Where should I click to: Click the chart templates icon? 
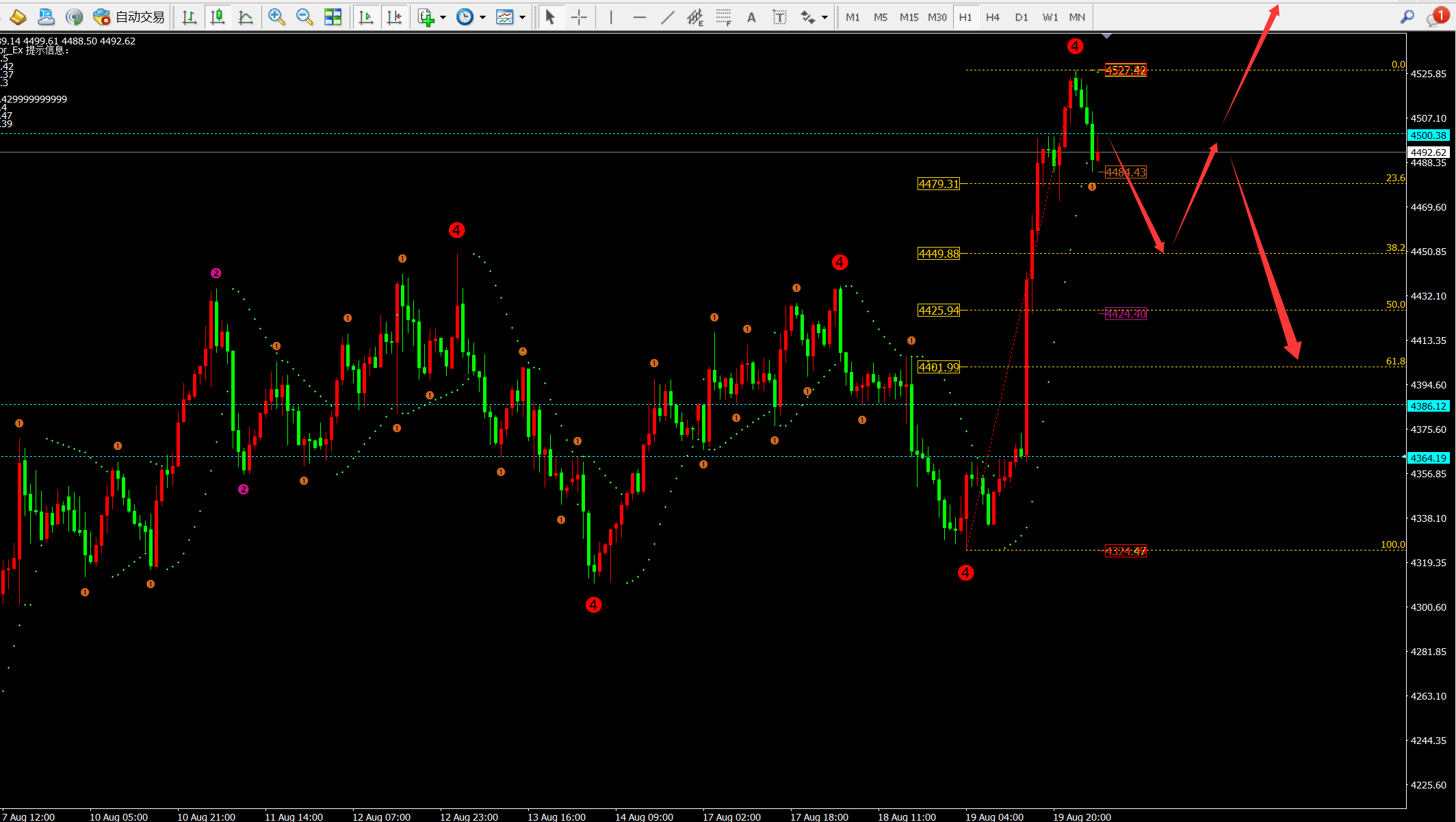click(504, 17)
